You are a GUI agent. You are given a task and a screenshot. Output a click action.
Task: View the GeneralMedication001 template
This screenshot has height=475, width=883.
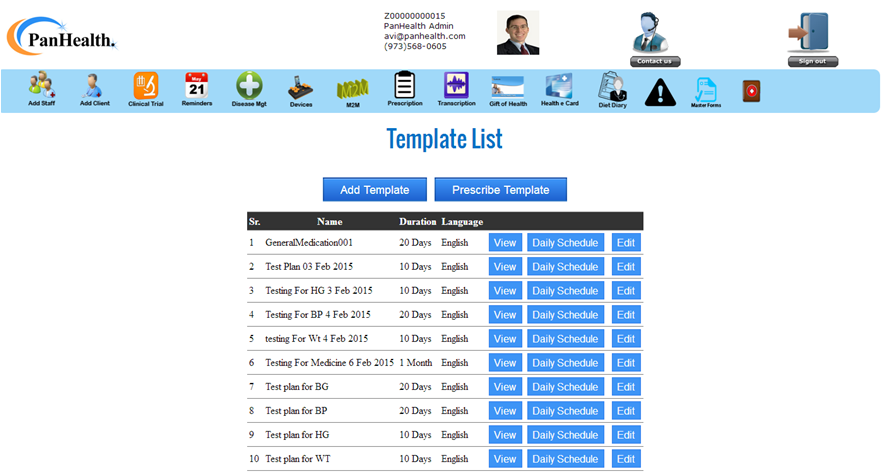(505, 243)
